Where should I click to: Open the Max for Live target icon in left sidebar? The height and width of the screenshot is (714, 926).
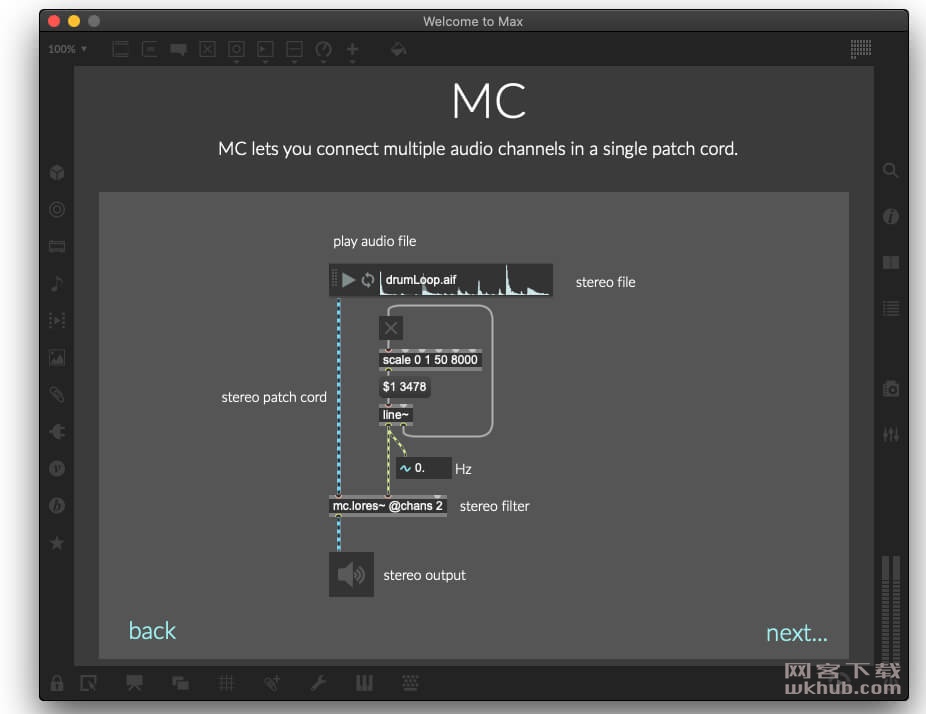pyautogui.click(x=57, y=209)
